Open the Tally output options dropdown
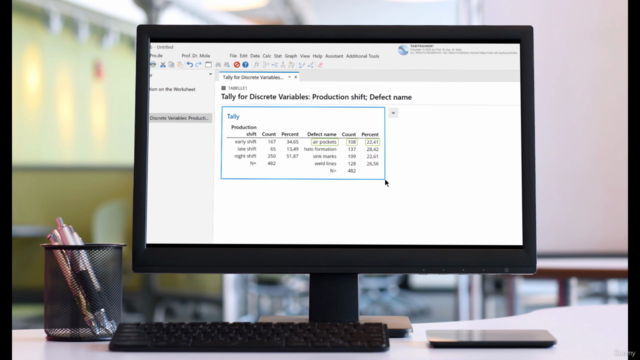 point(393,113)
